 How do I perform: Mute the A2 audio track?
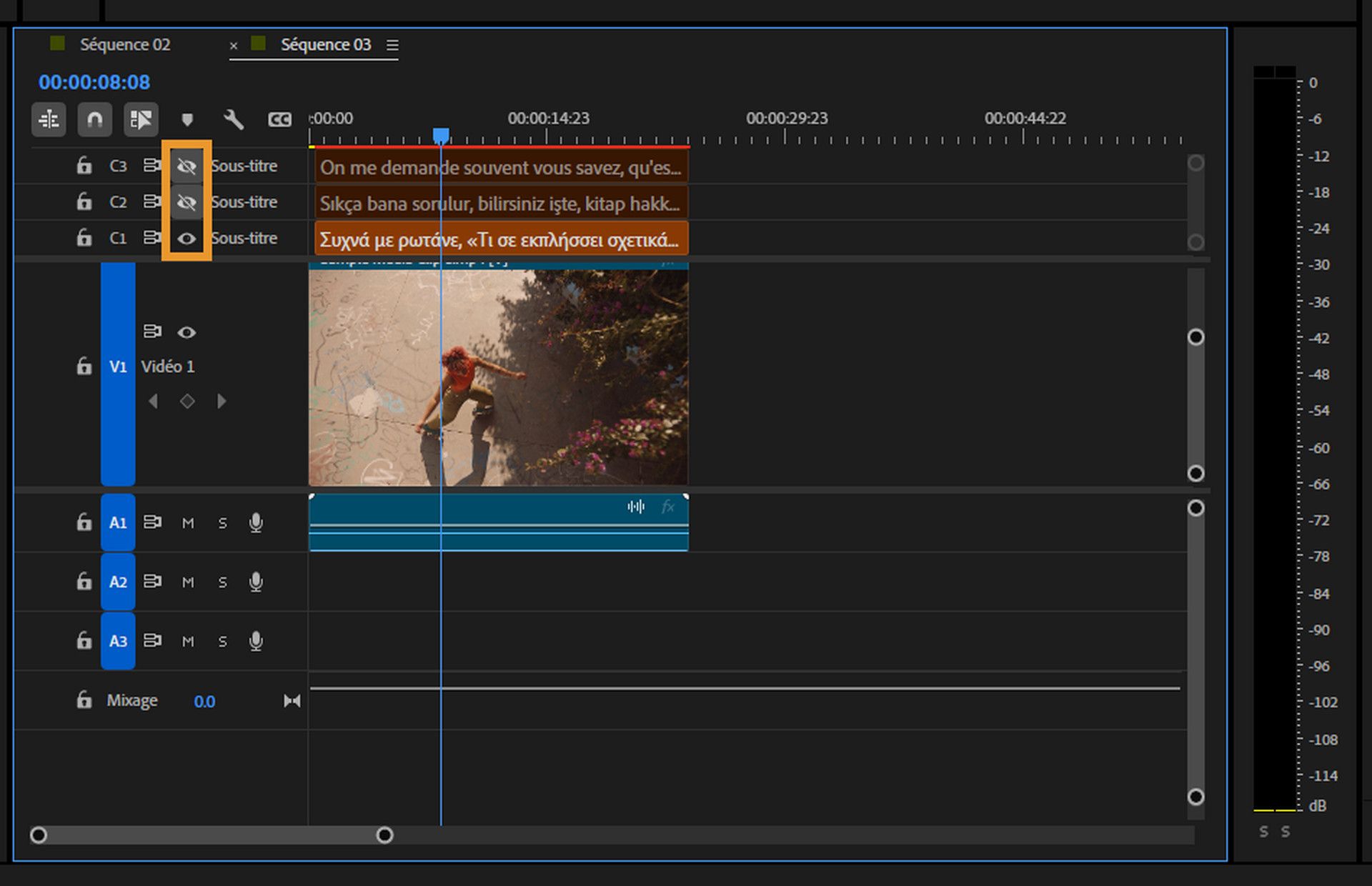click(189, 582)
